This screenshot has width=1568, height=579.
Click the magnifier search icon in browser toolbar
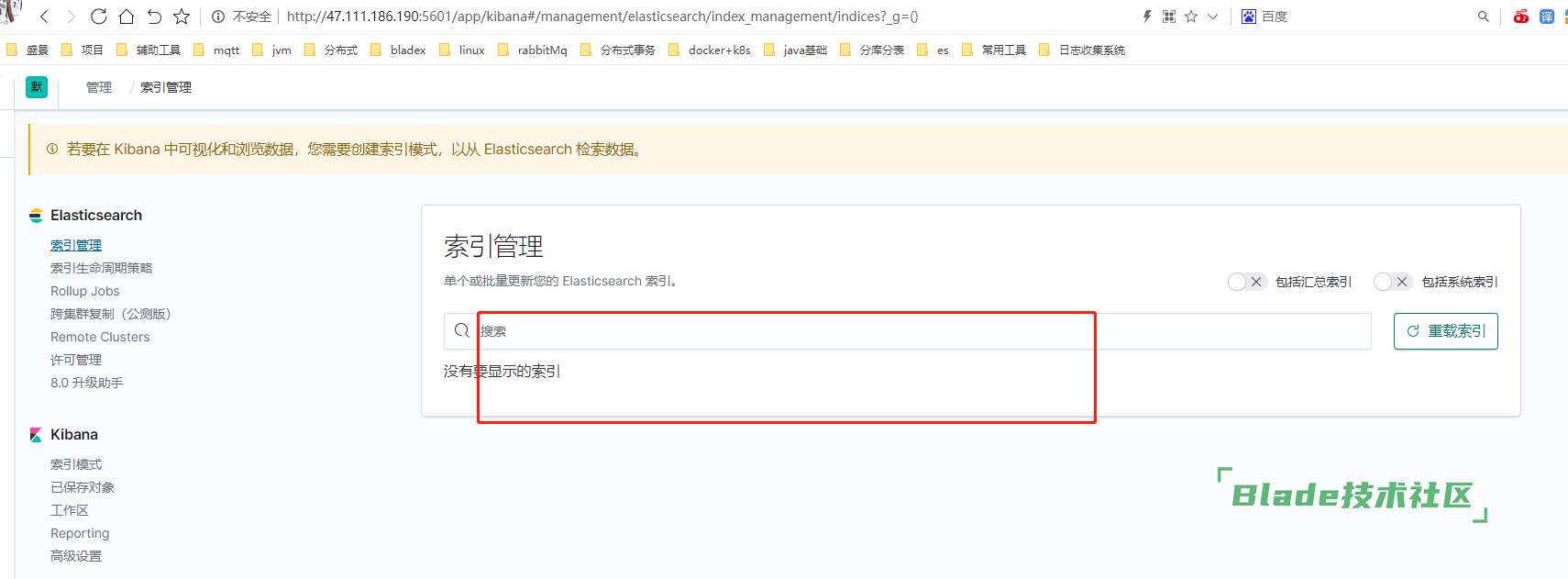click(1484, 17)
